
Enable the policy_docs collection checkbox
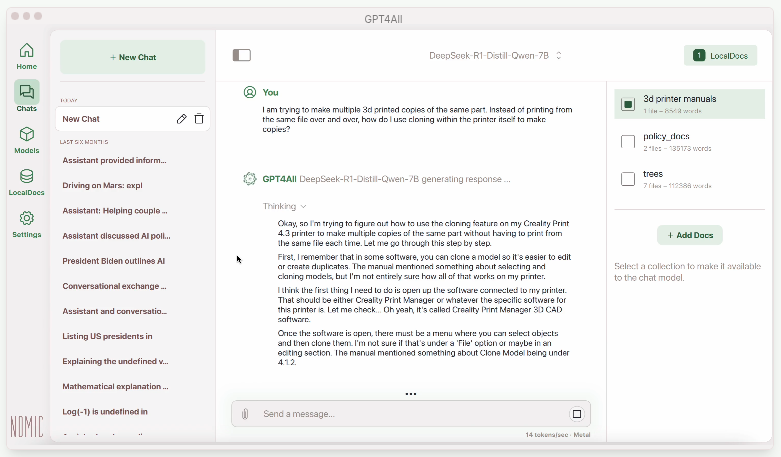click(628, 142)
